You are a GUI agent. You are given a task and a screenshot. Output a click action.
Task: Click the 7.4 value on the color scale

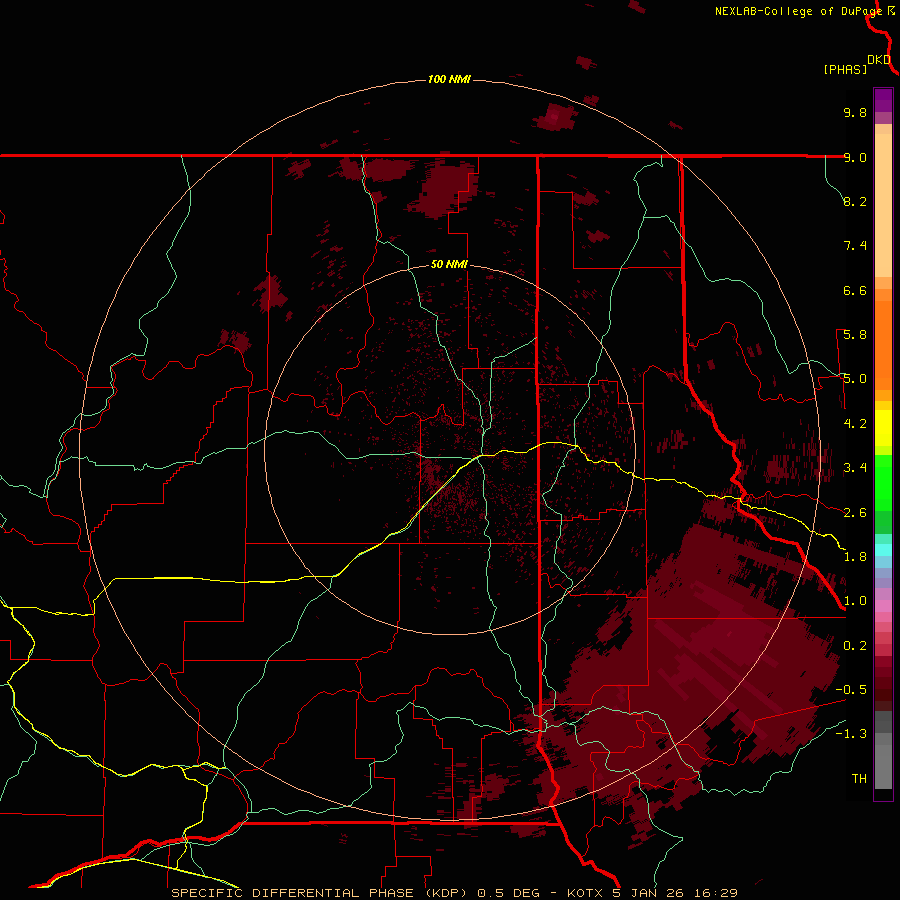[x=855, y=246]
